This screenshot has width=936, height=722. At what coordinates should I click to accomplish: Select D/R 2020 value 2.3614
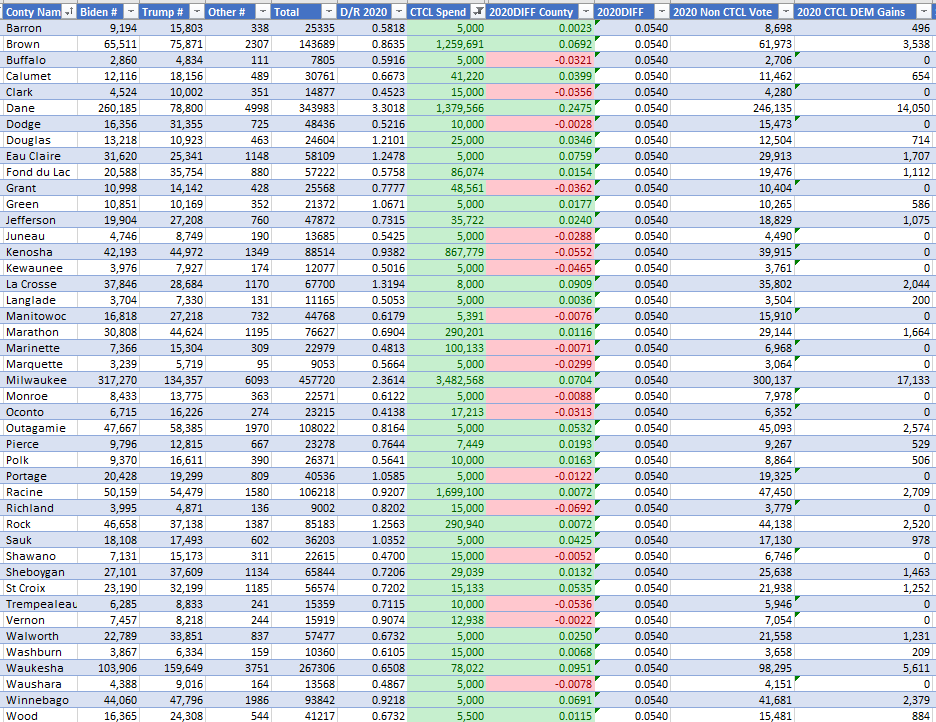point(372,380)
